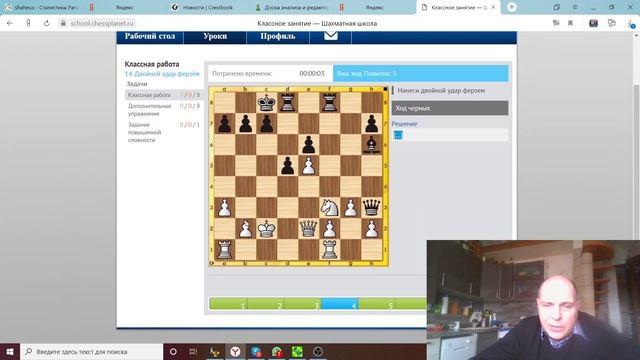Open a new browser tab with plus
640x360 pixels.
(x=511, y=7)
